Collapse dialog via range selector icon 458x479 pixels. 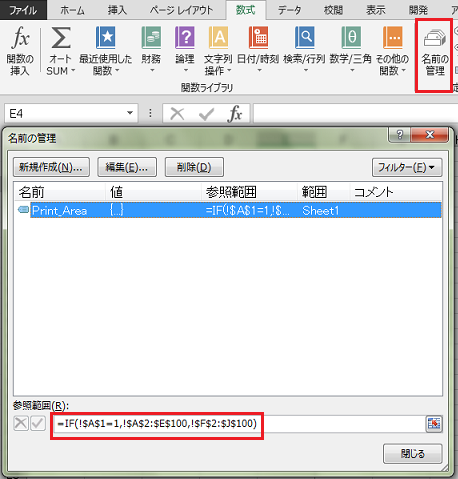tap(434, 424)
